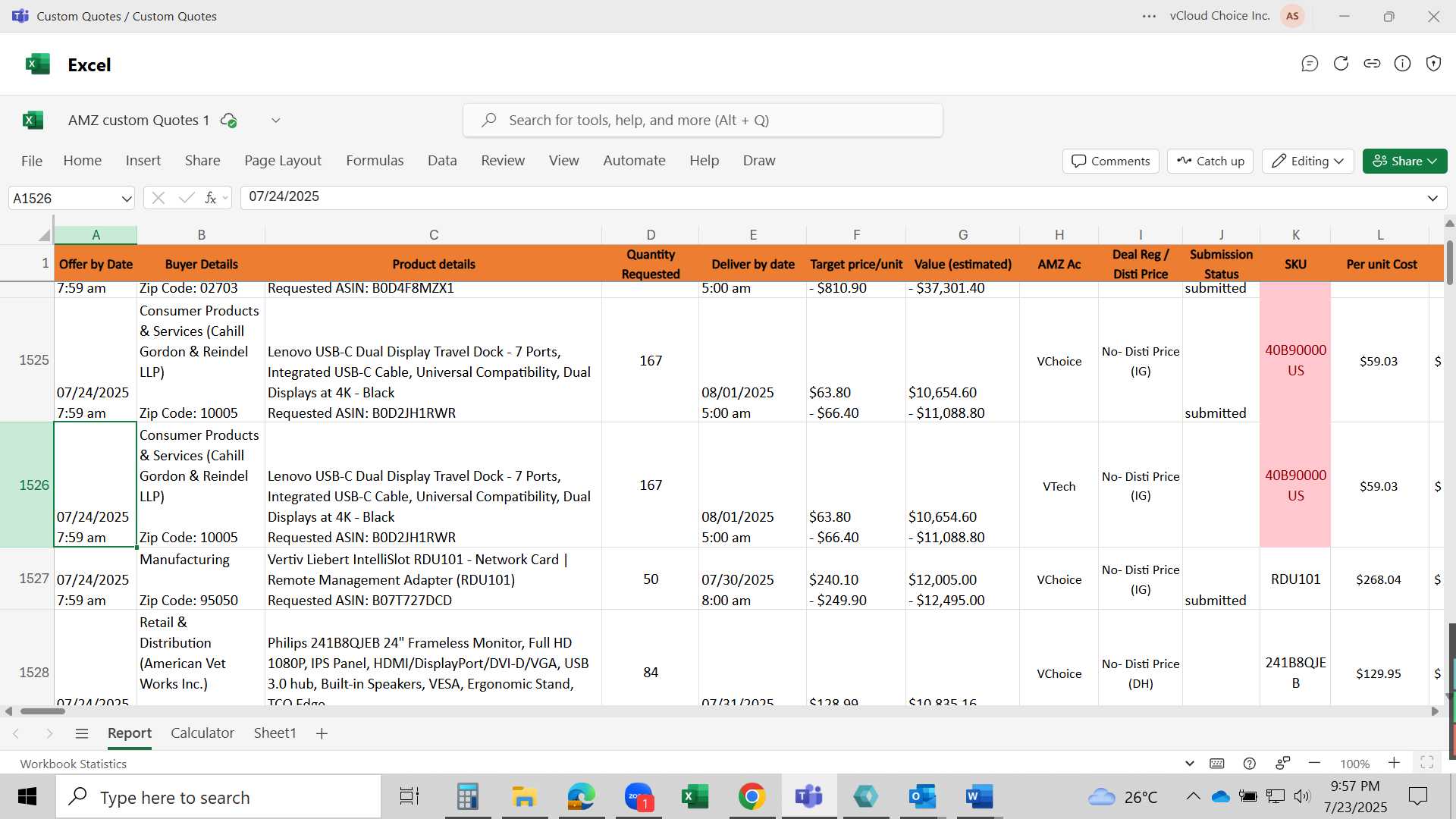Viewport: 1456px width, 819px height.
Task: Expand the workbook name dropdown chevron
Action: pyautogui.click(x=276, y=120)
